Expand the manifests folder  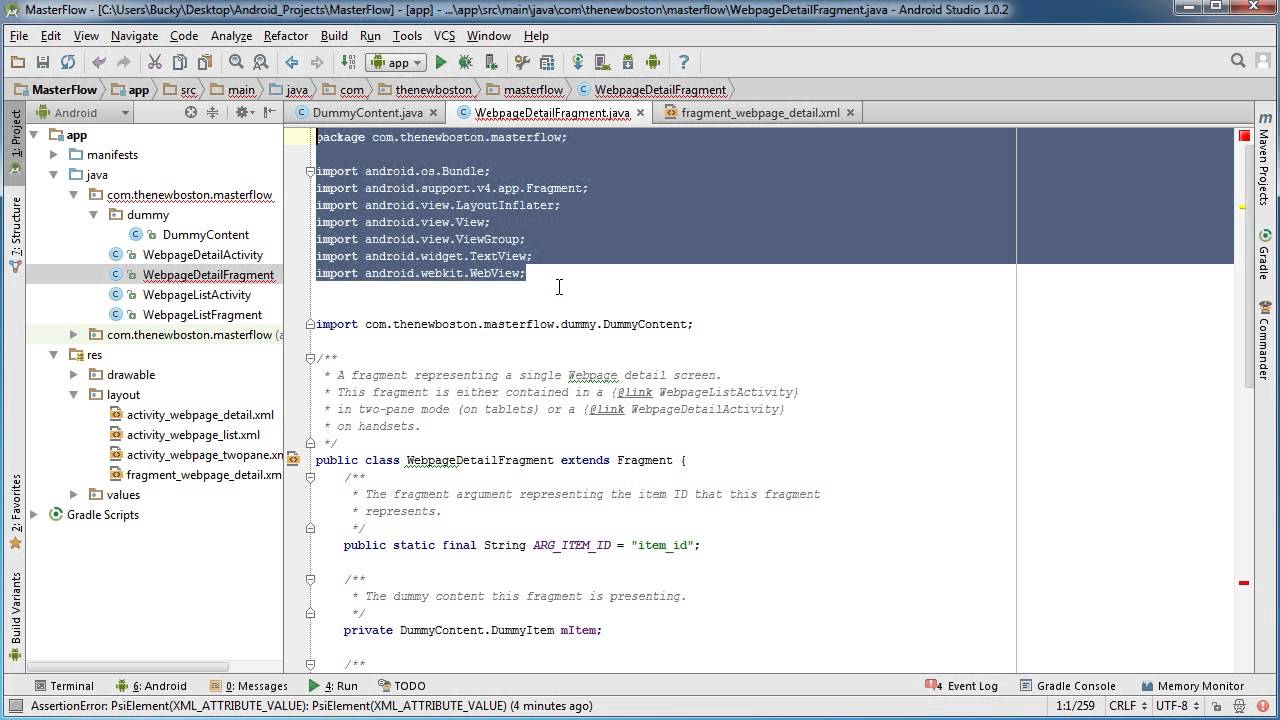click(54, 155)
